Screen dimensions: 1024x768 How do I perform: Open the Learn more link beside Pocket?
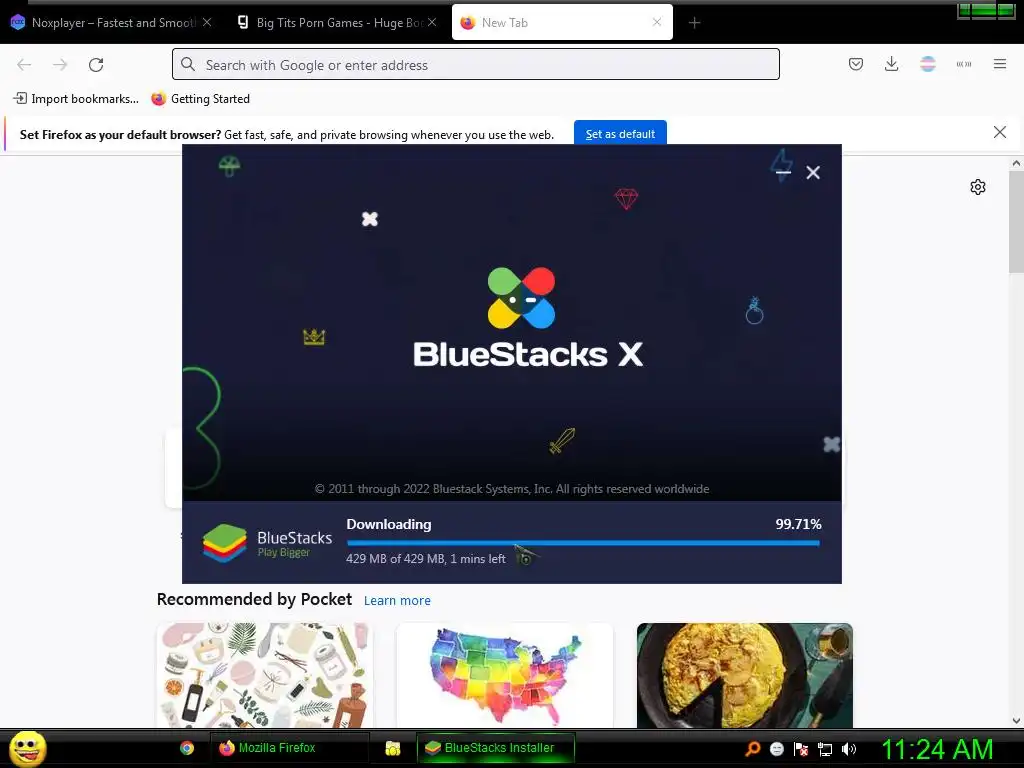[x=397, y=601]
